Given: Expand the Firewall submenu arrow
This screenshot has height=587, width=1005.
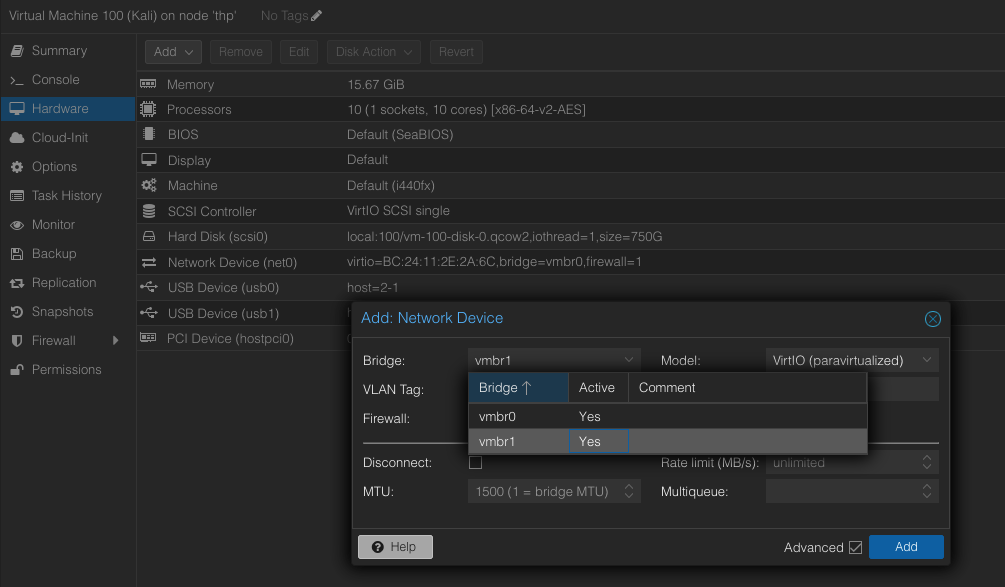Looking at the screenshot, I should pos(116,341).
